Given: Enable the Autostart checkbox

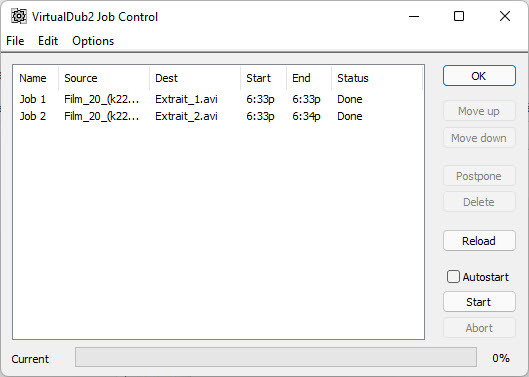Looking at the screenshot, I should (x=453, y=277).
